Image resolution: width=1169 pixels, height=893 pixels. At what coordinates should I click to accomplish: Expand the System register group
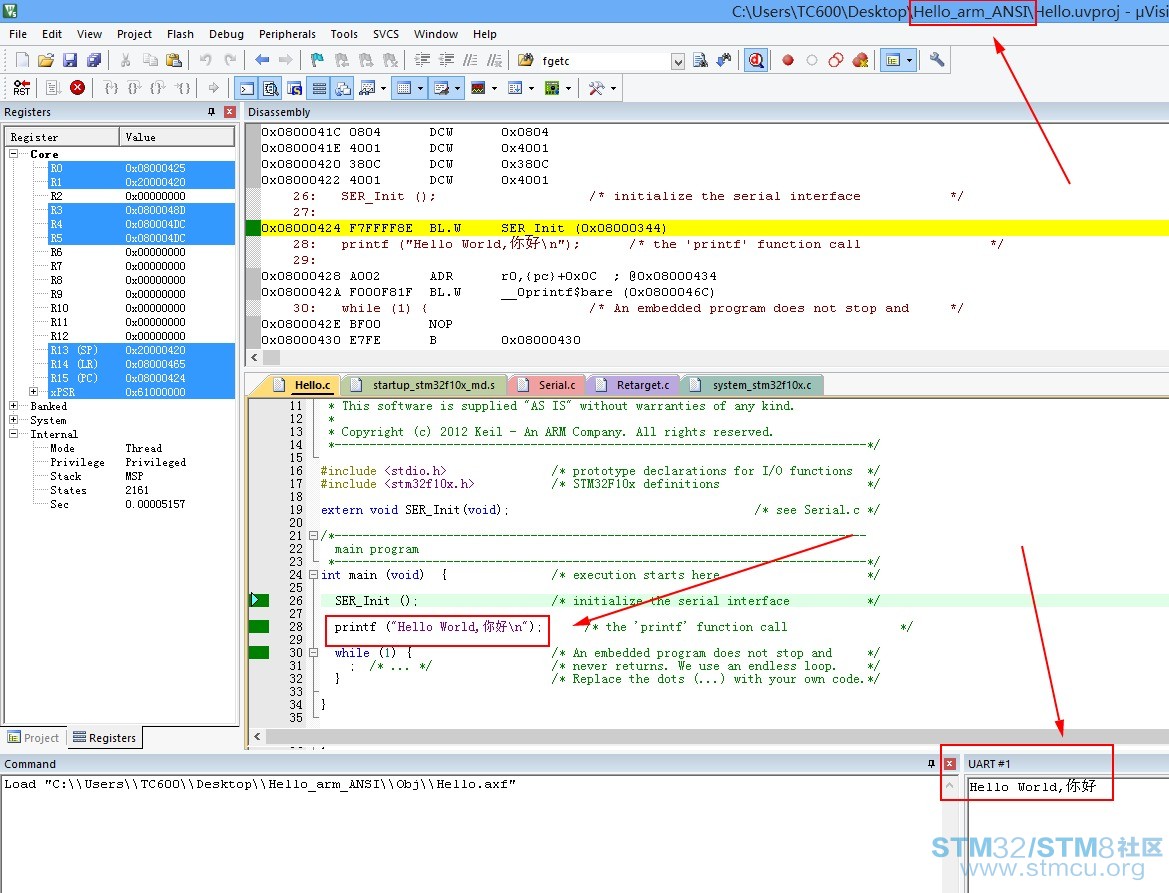point(13,420)
